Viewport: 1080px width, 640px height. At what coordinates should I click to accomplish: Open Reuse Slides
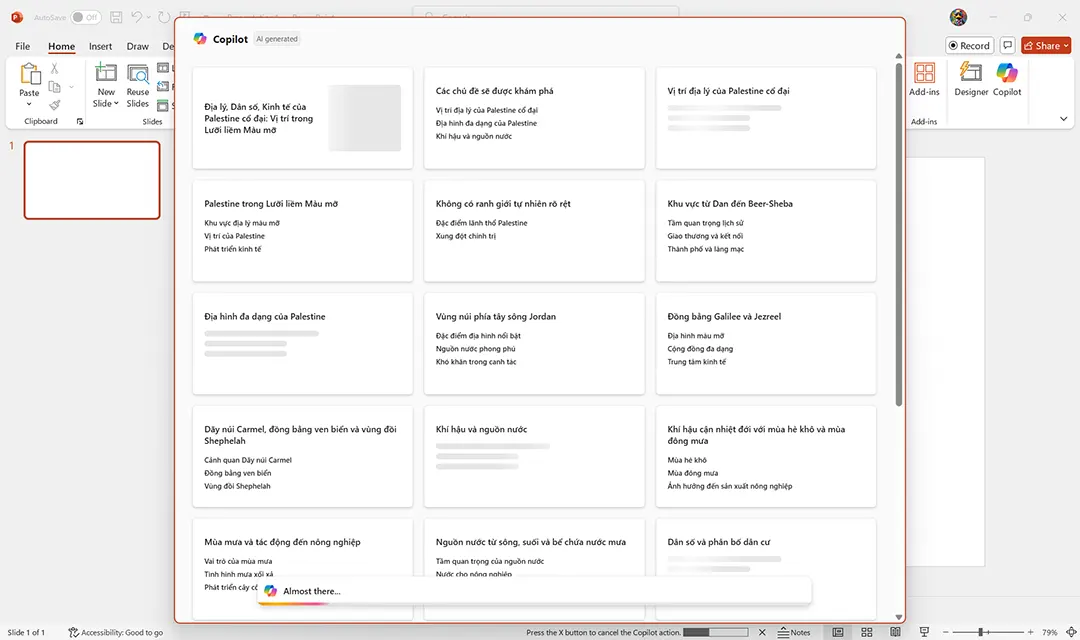[137, 90]
